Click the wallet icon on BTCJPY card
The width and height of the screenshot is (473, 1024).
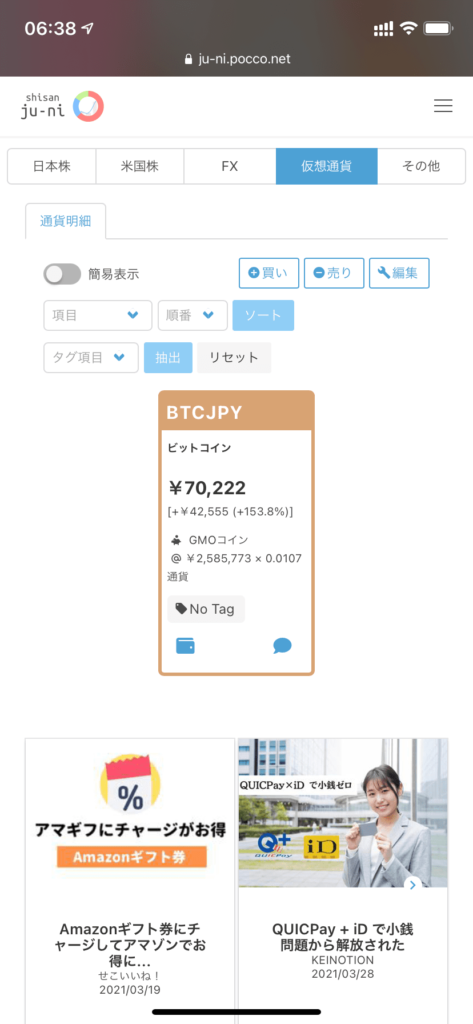tap(186, 646)
